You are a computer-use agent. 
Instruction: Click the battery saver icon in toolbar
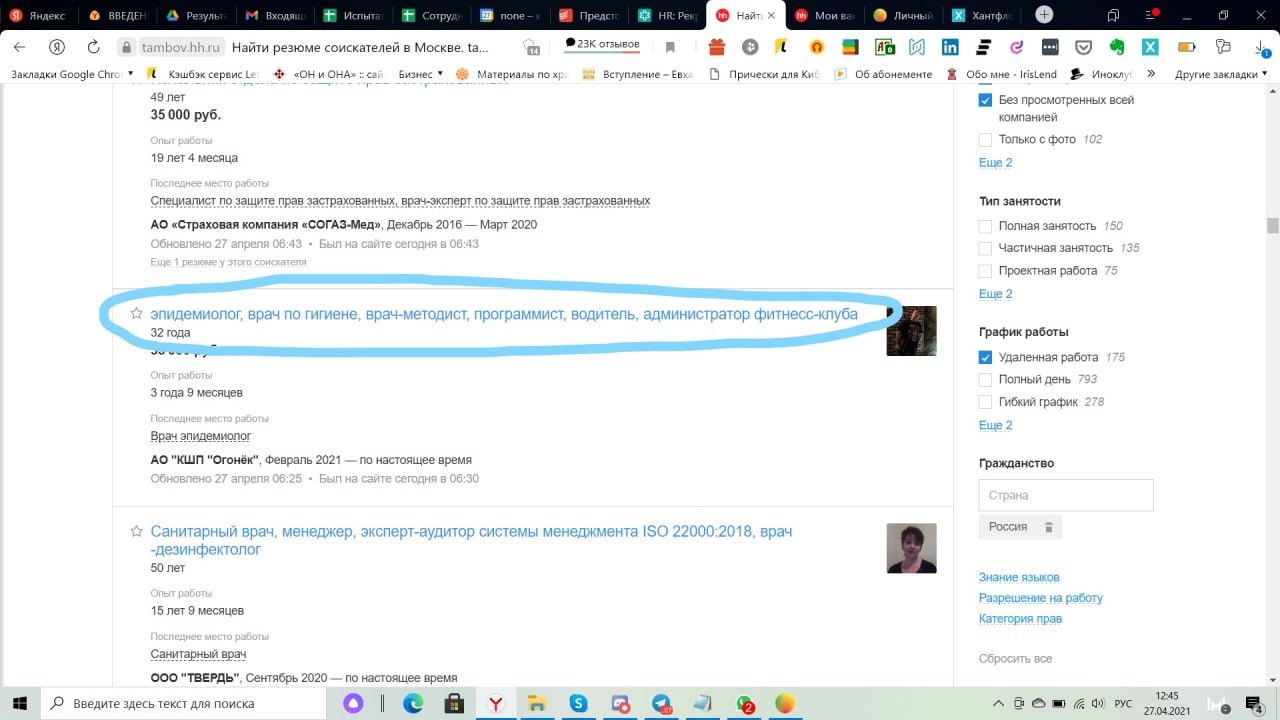(x=1186, y=47)
